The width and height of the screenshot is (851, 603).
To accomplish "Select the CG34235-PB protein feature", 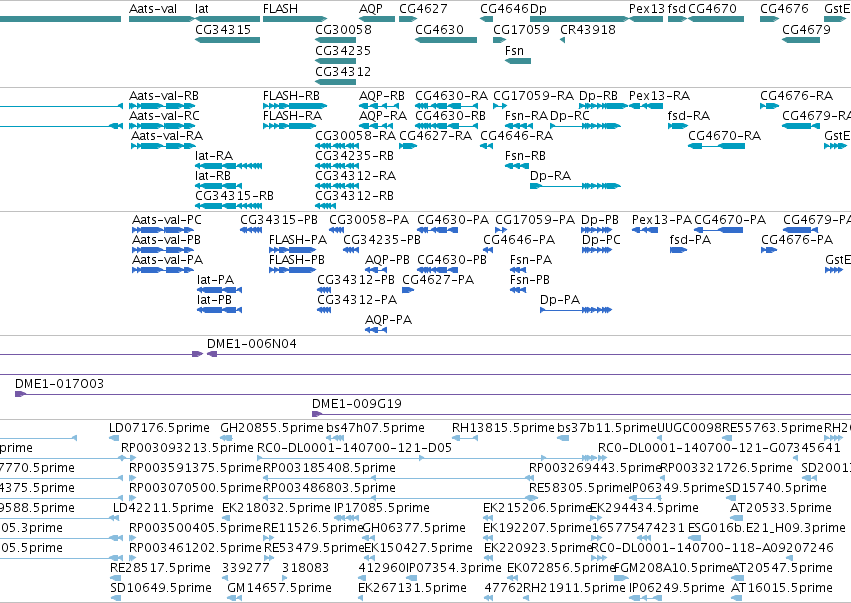I will click(351, 250).
